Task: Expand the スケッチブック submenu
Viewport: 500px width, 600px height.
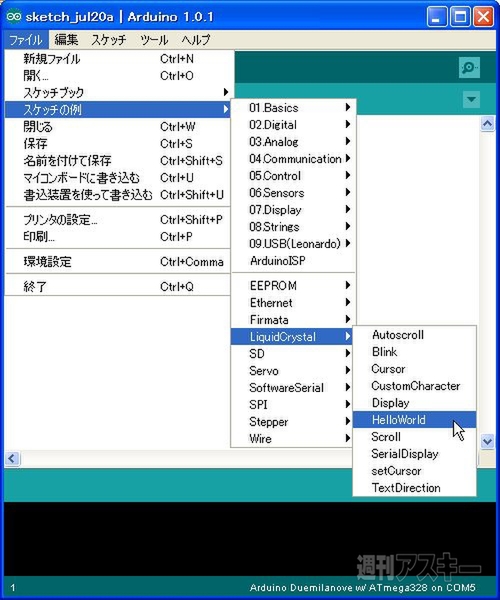Action: 117,93
